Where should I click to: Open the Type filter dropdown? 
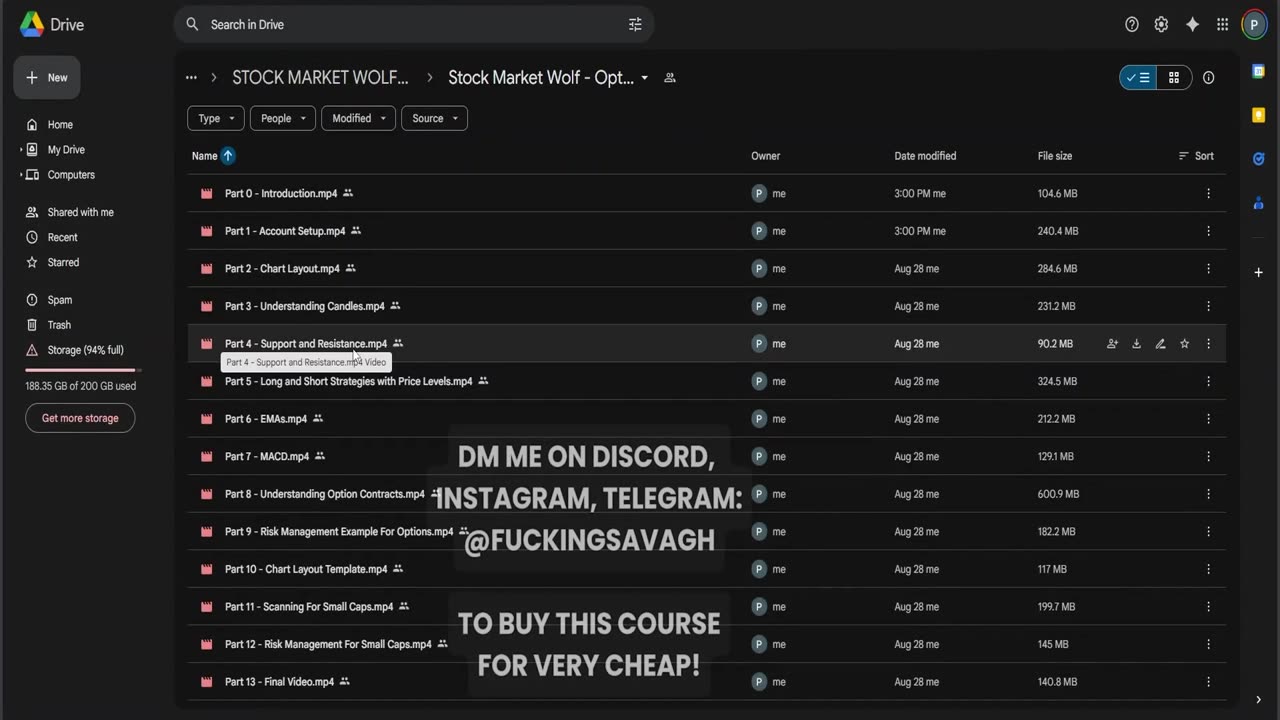pyautogui.click(x=216, y=118)
